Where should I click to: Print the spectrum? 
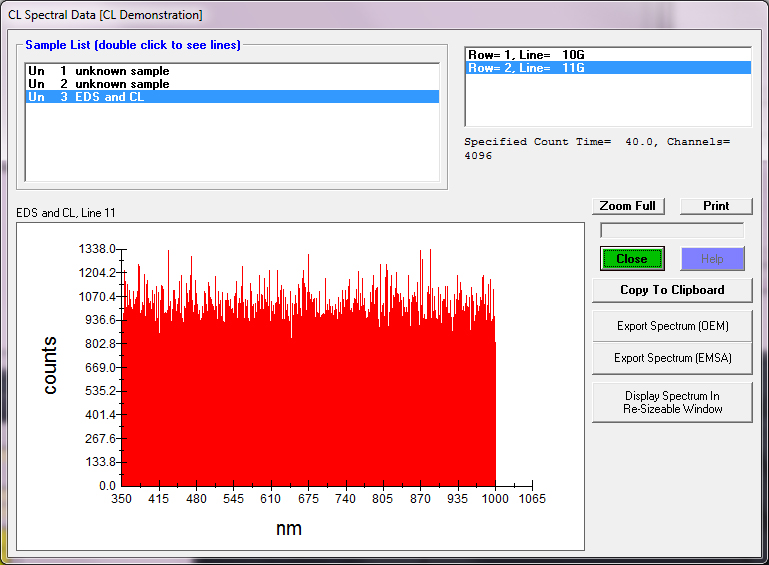tap(716, 206)
